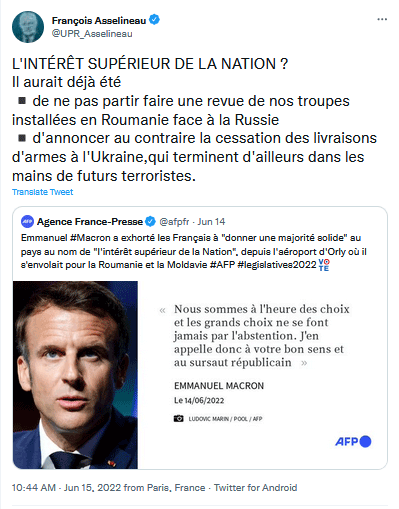Click the Translate Tweet link
399x509 pixels.
tap(42, 192)
